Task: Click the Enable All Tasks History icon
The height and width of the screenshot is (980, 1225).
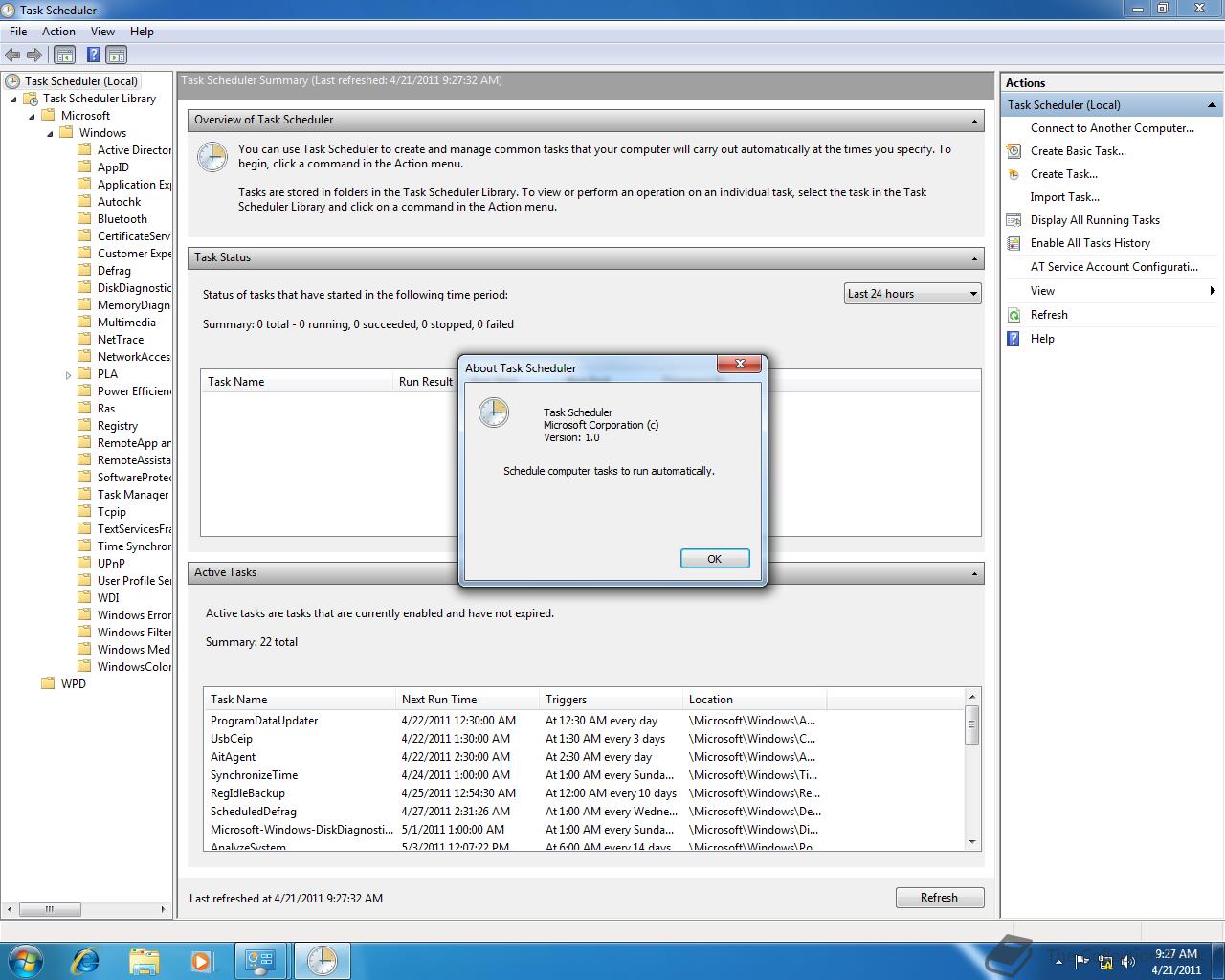Action: point(1014,243)
